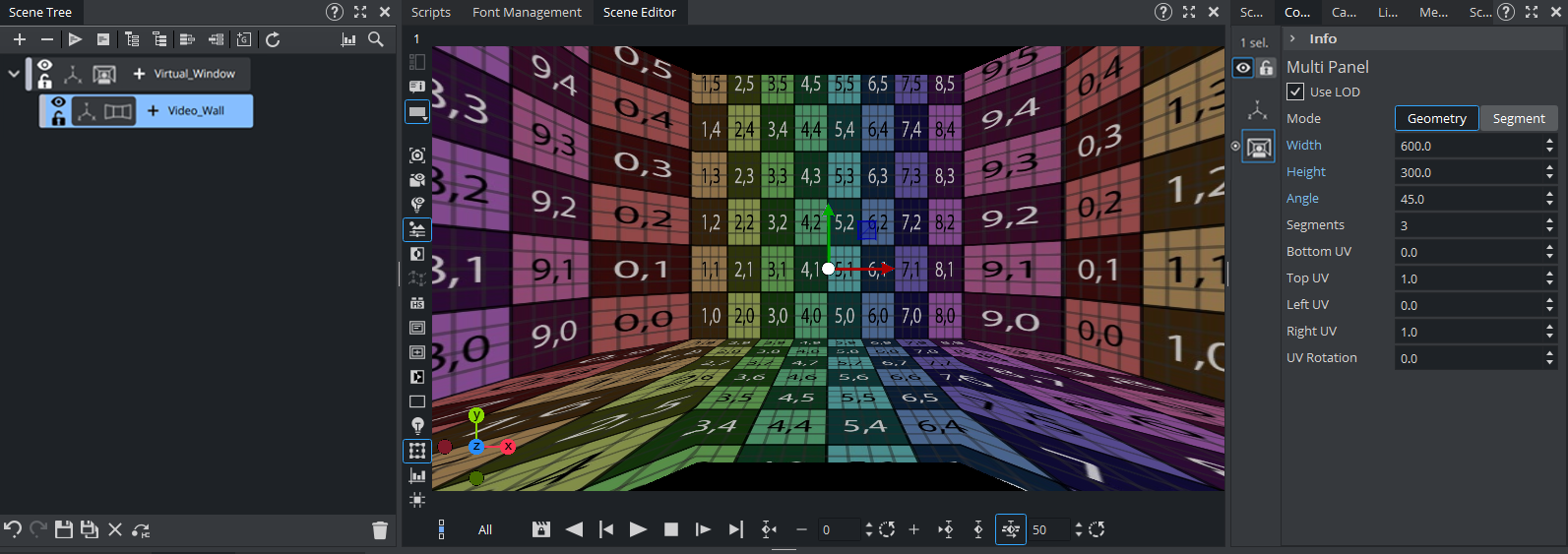The width and height of the screenshot is (1568, 554).
Task: Select the Geometry mode button
Action: (x=1436, y=118)
